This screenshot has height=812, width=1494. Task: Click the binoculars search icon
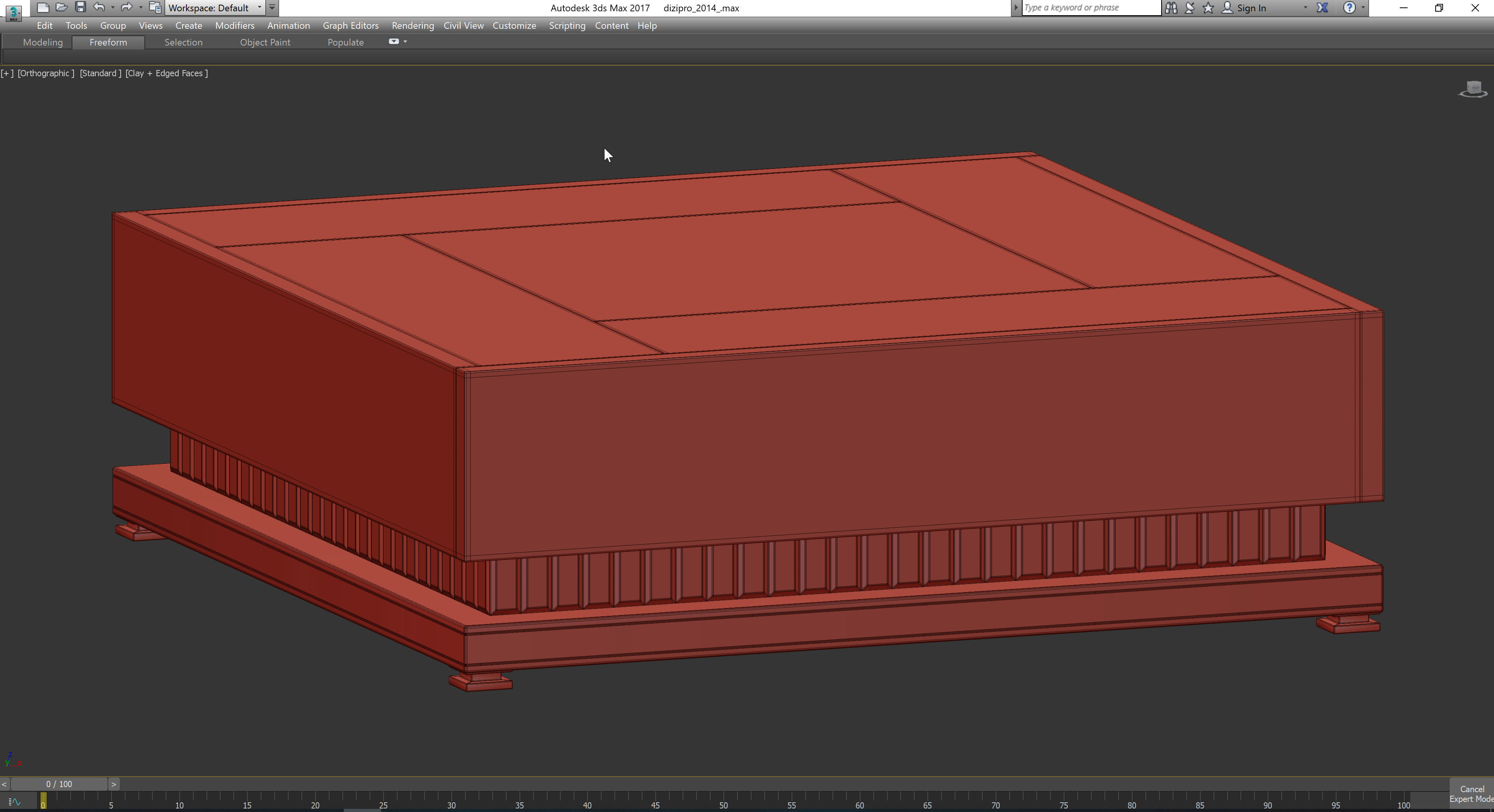click(x=1171, y=7)
